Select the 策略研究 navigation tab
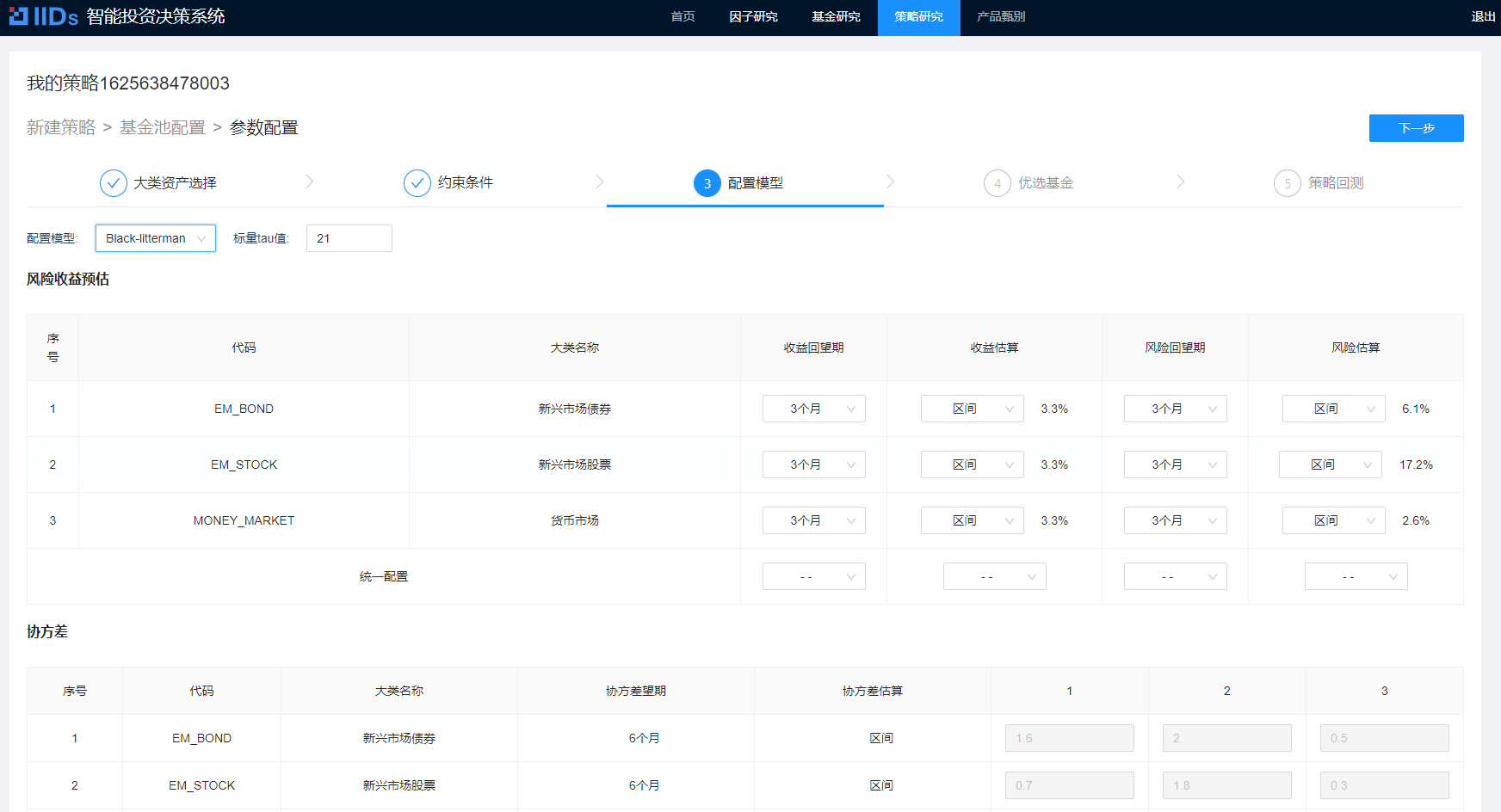Viewport: 1501px width, 812px height. pos(918,17)
